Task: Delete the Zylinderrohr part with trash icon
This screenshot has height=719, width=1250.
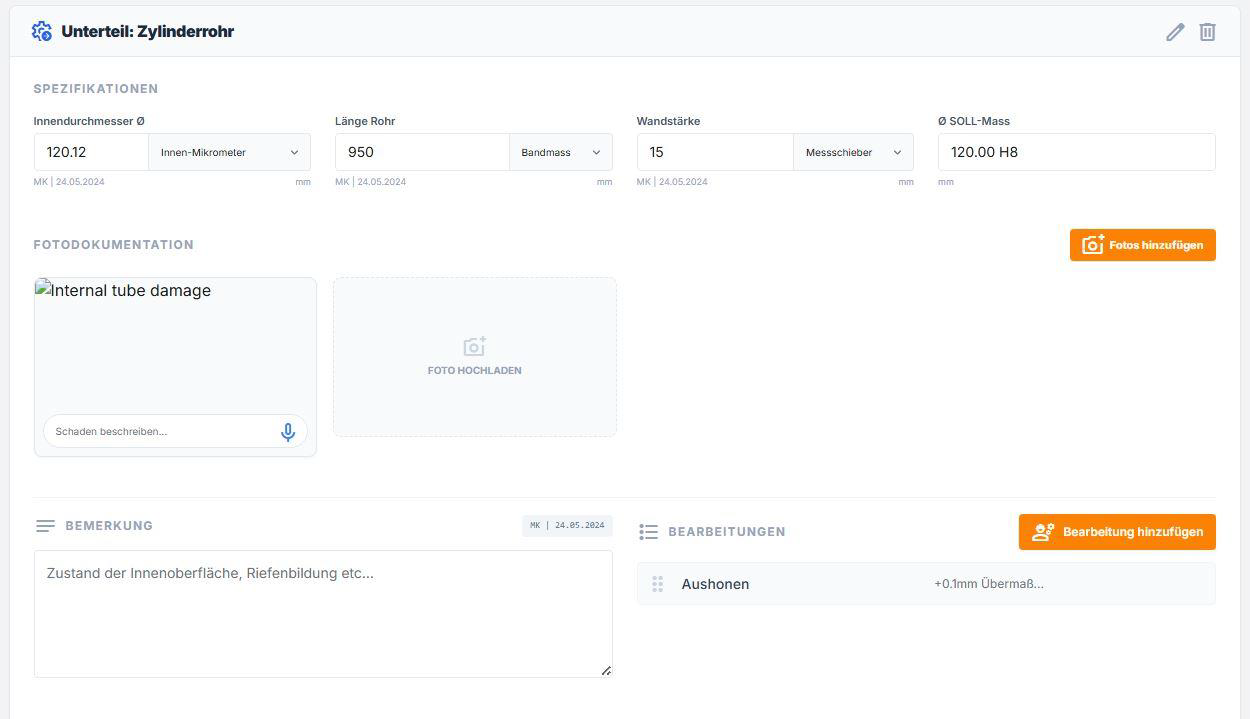Action: click(x=1207, y=32)
